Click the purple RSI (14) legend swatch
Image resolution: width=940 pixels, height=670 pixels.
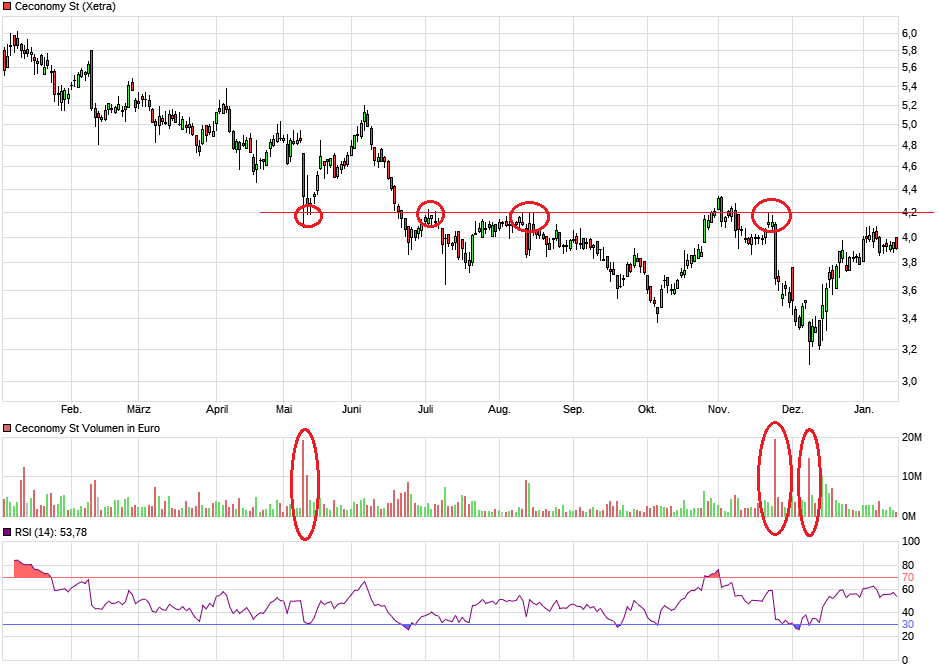tap(7, 532)
